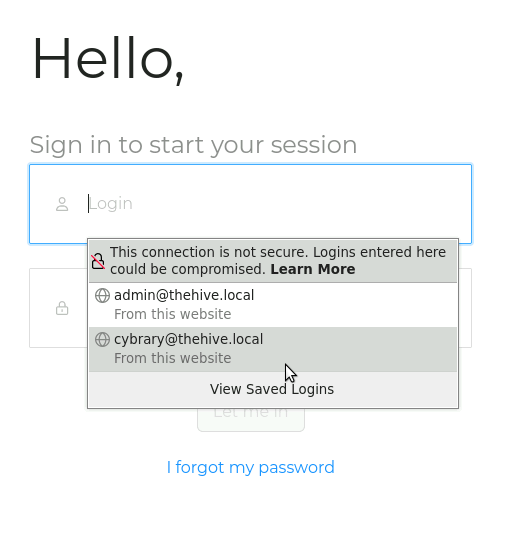Click the globe icon beside cybrary@thehive.local

pyautogui.click(x=102, y=340)
